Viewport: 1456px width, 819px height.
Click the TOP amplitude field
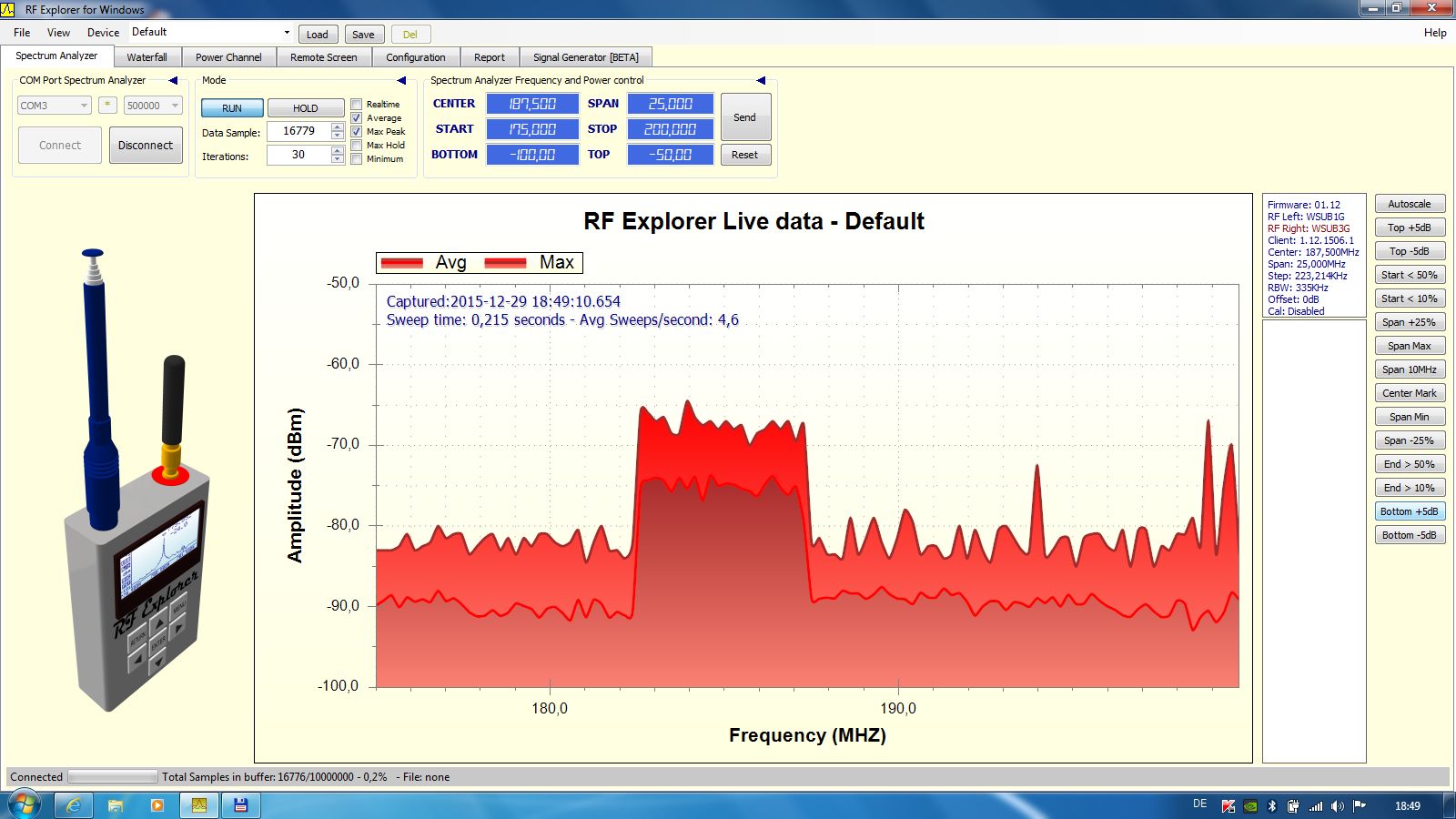click(x=671, y=155)
